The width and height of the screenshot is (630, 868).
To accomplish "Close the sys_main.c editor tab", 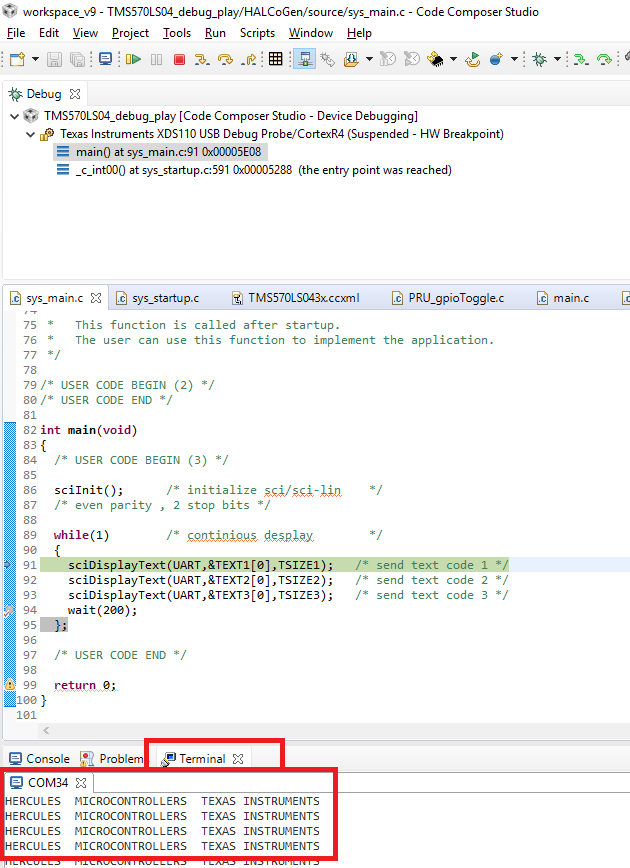I will click(96, 298).
